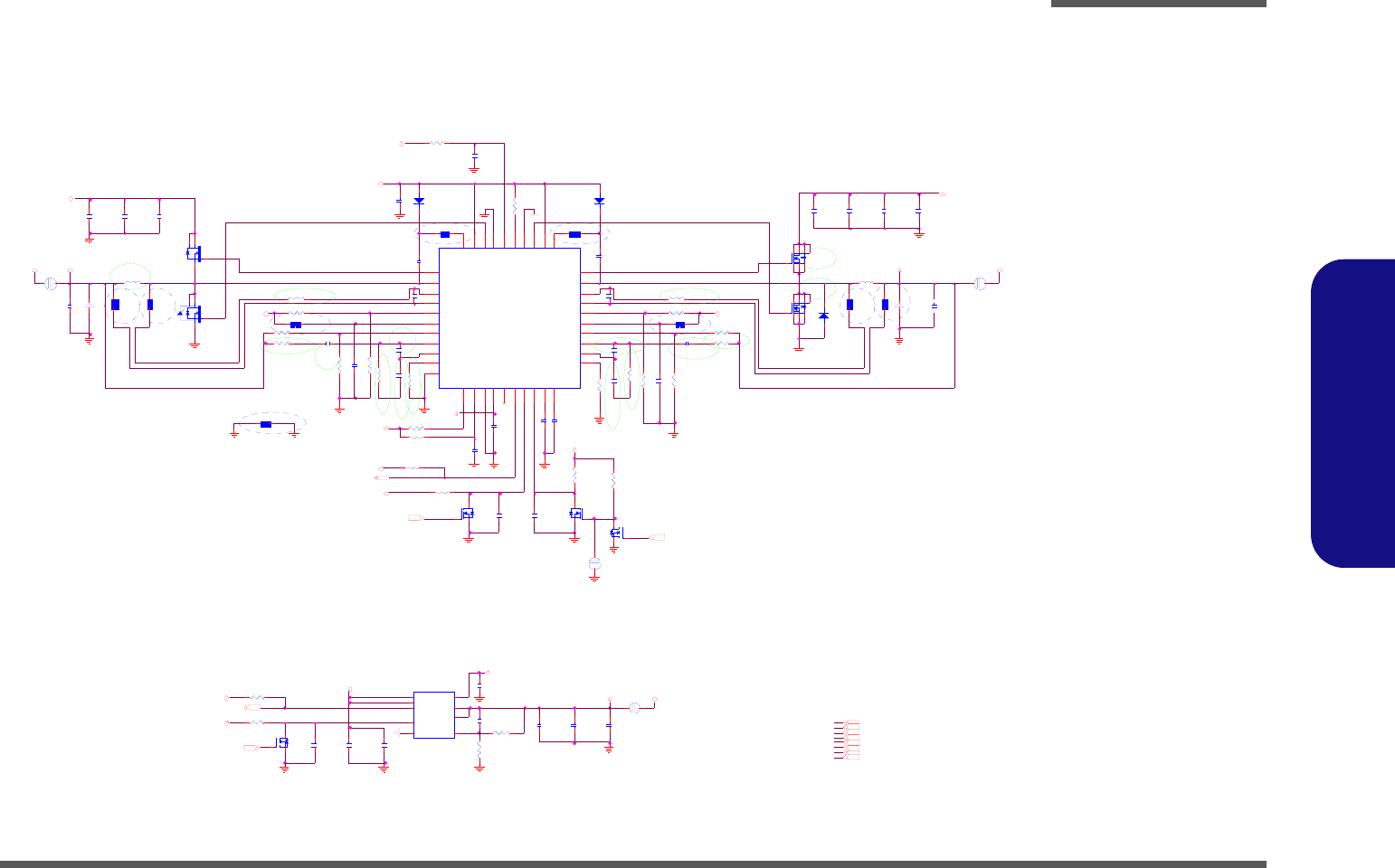Select blue component inside standalone dashed ellipse
The width and height of the screenshot is (1395, 868).
[x=266, y=424]
